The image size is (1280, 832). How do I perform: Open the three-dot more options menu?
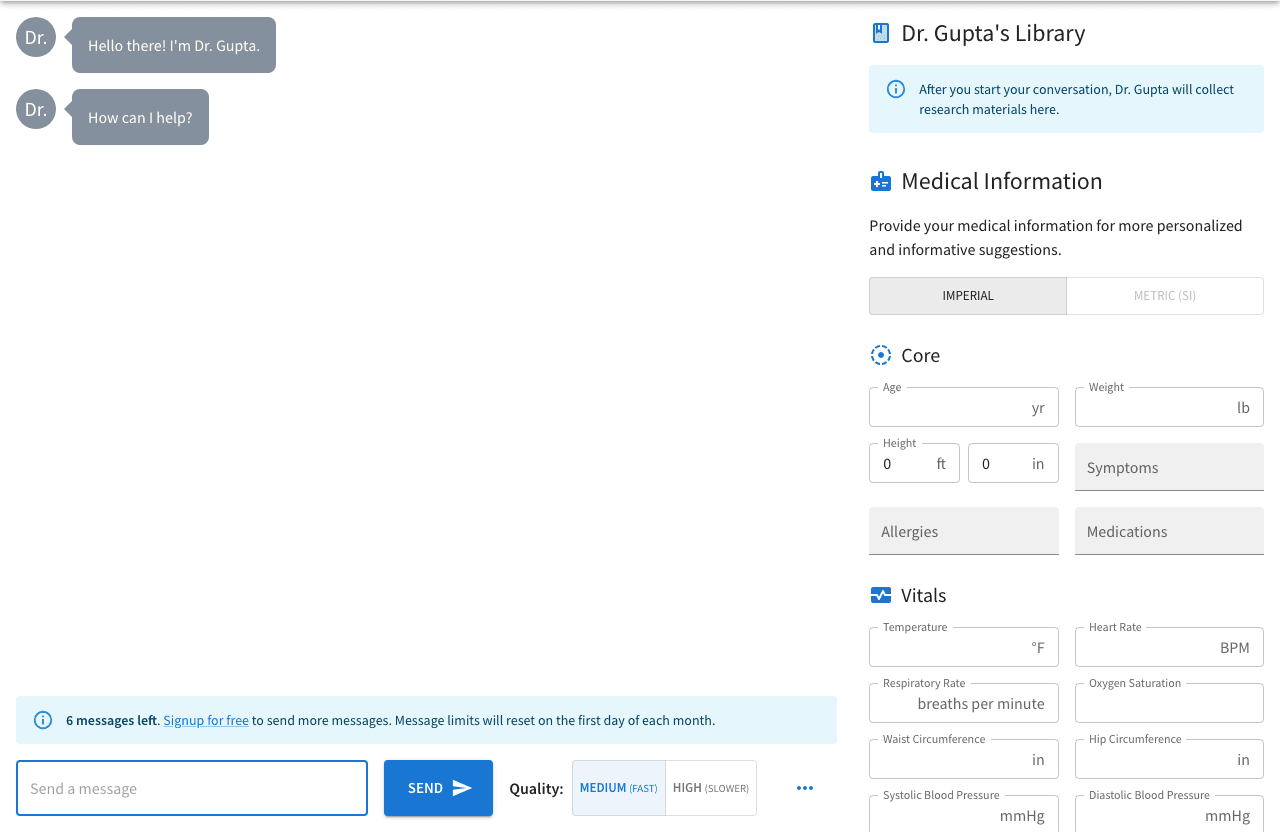pyautogui.click(x=805, y=788)
